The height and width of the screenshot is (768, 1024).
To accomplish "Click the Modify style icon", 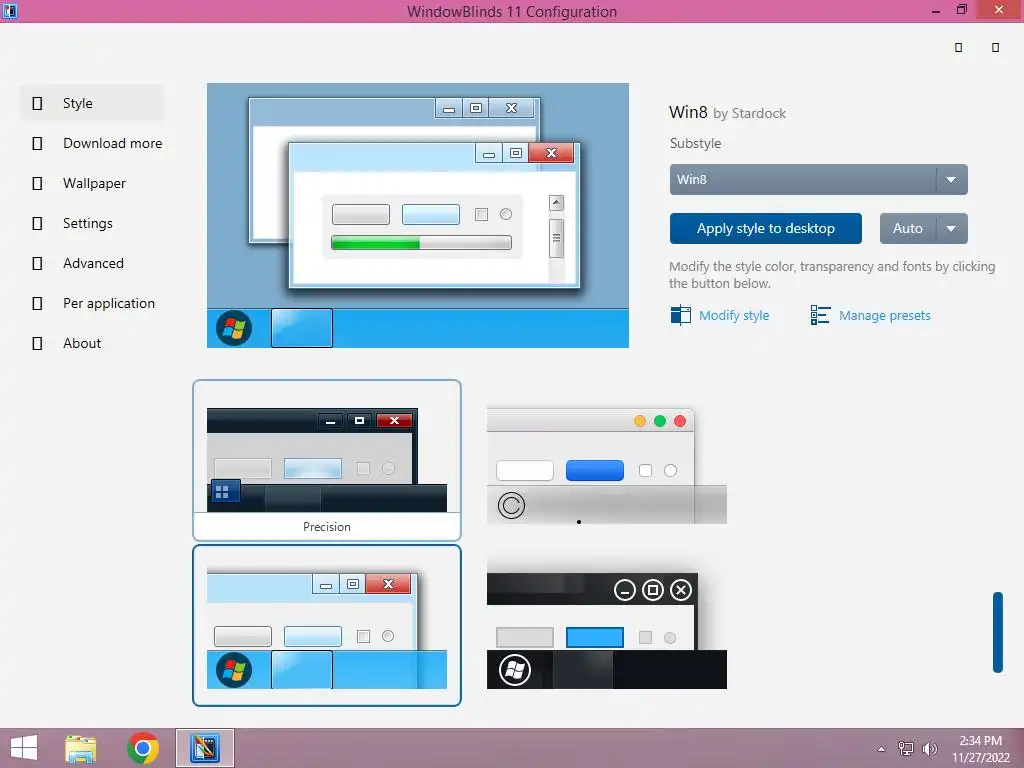I will pos(680,315).
